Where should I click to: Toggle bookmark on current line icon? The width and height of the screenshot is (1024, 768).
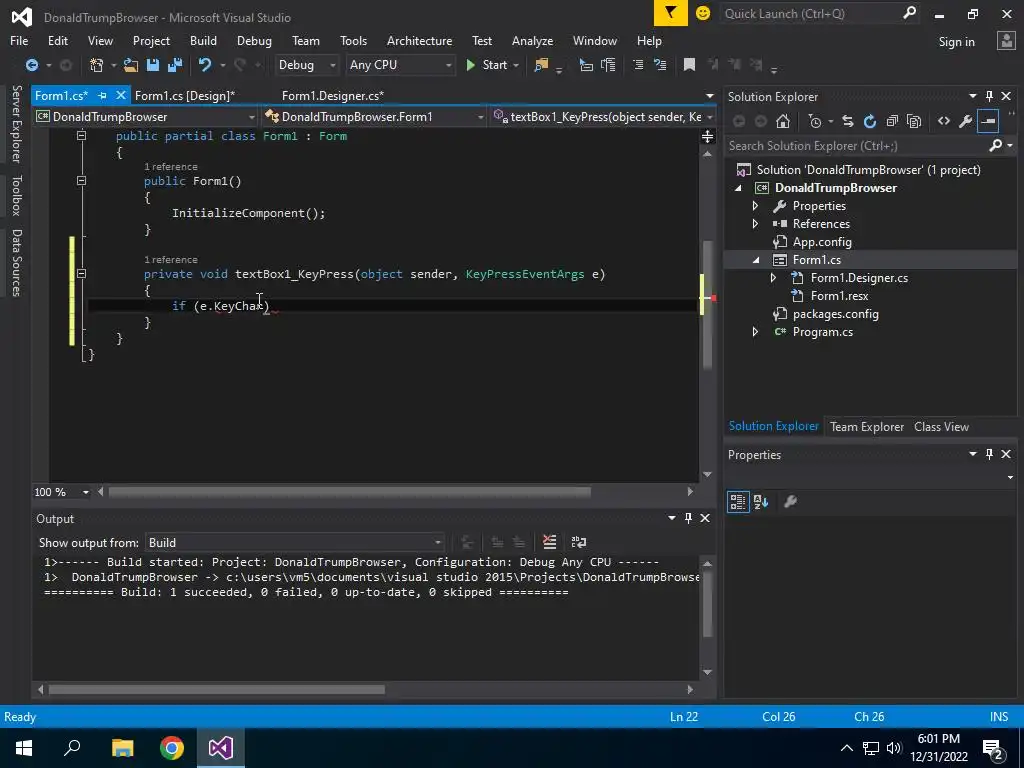pos(689,65)
